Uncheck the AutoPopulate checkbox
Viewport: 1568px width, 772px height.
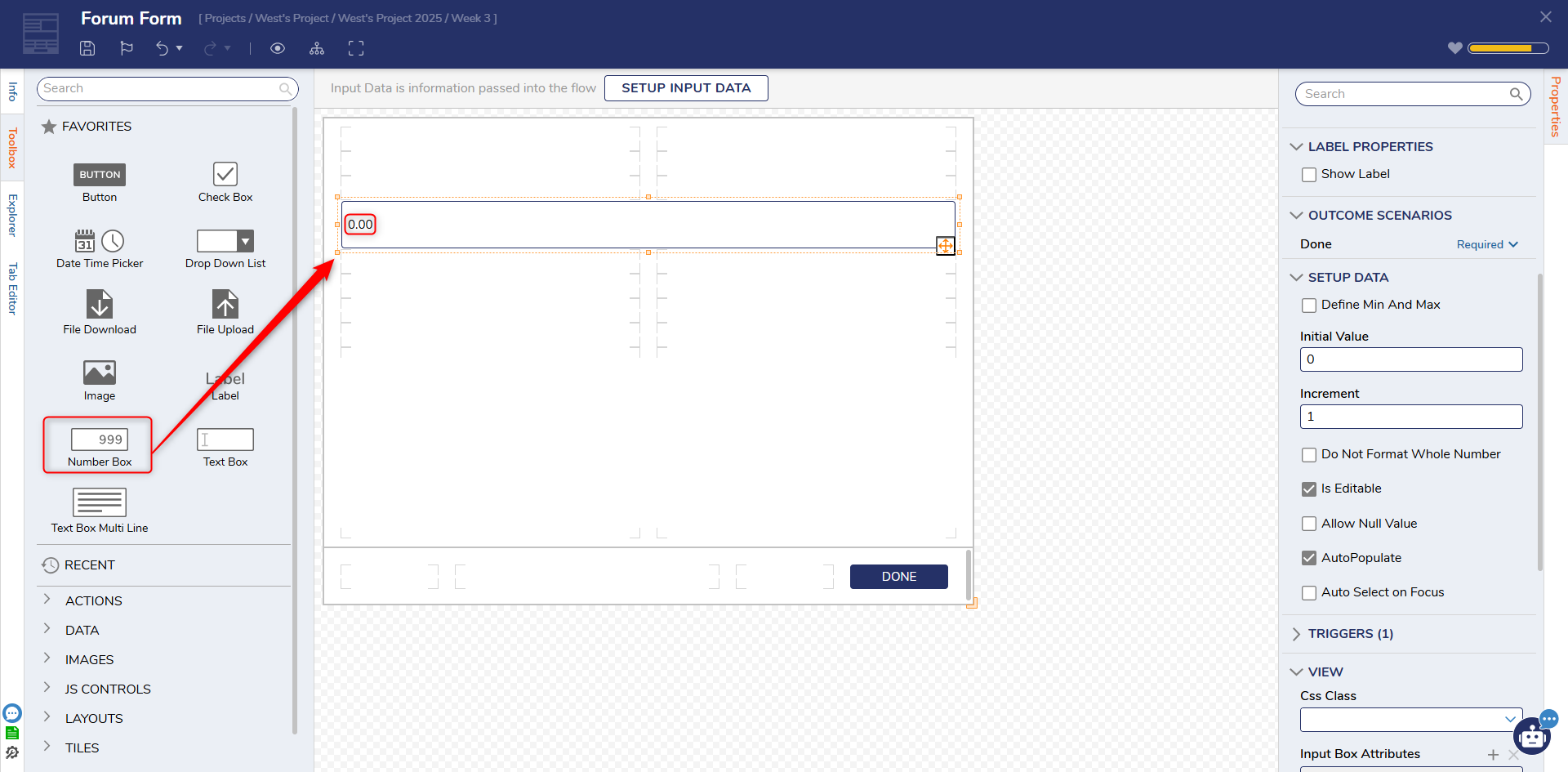click(1309, 558)
